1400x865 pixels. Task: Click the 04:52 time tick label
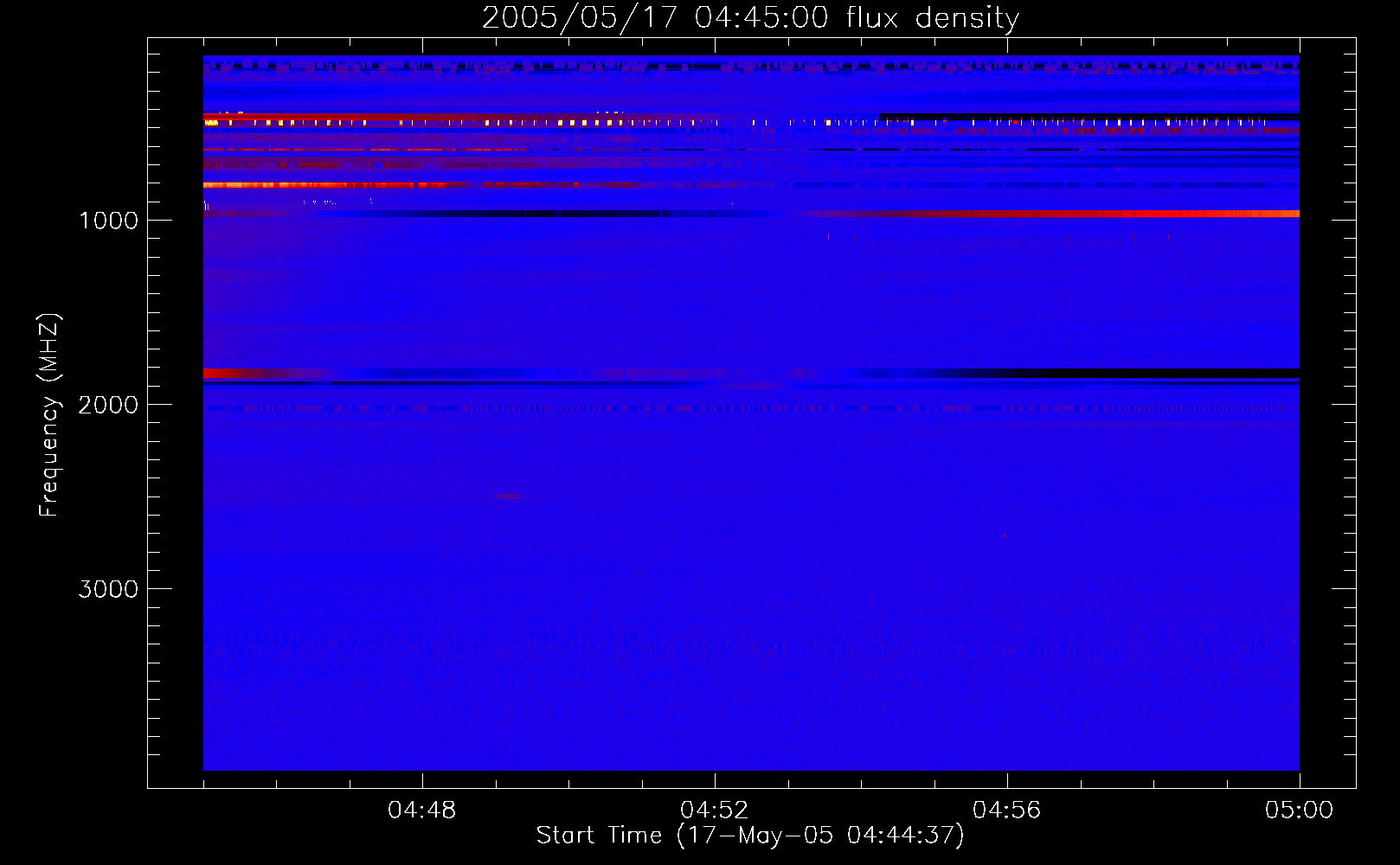(x=714, y=811)
